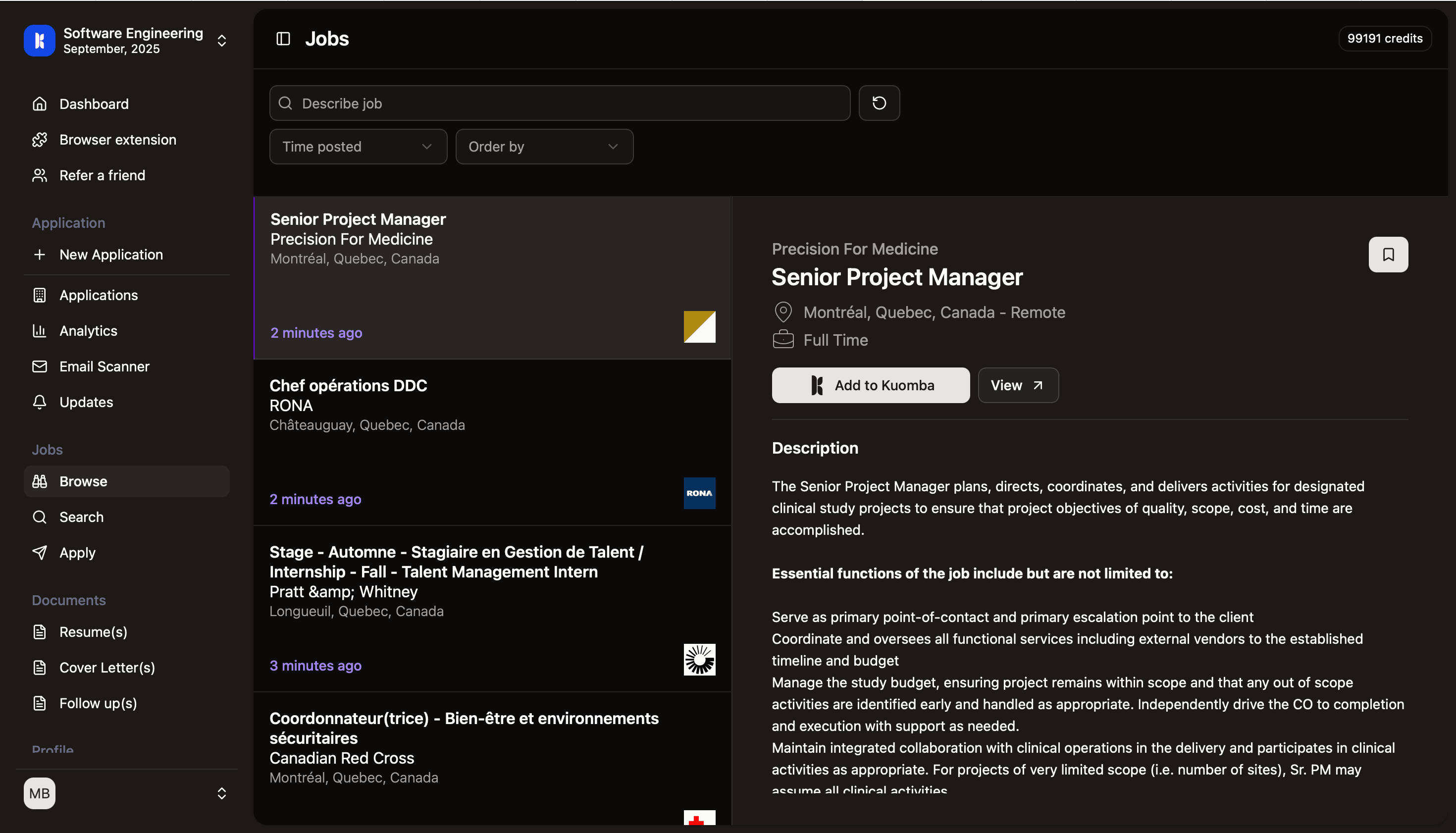
Task: Open the Time posted dropdown
Action: pyautogui.click(x=358, y=147)
